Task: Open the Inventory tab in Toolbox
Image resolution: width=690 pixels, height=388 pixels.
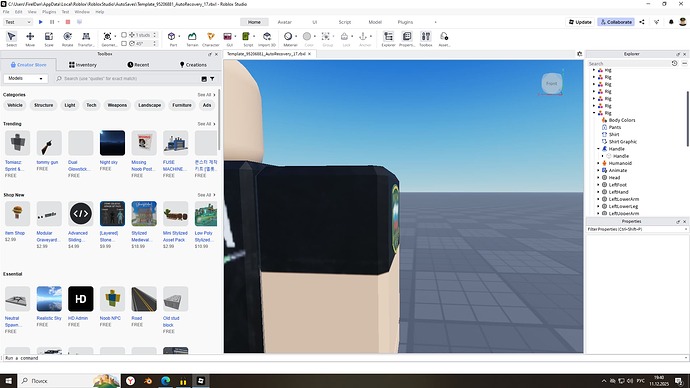Action: coord(83,65)
